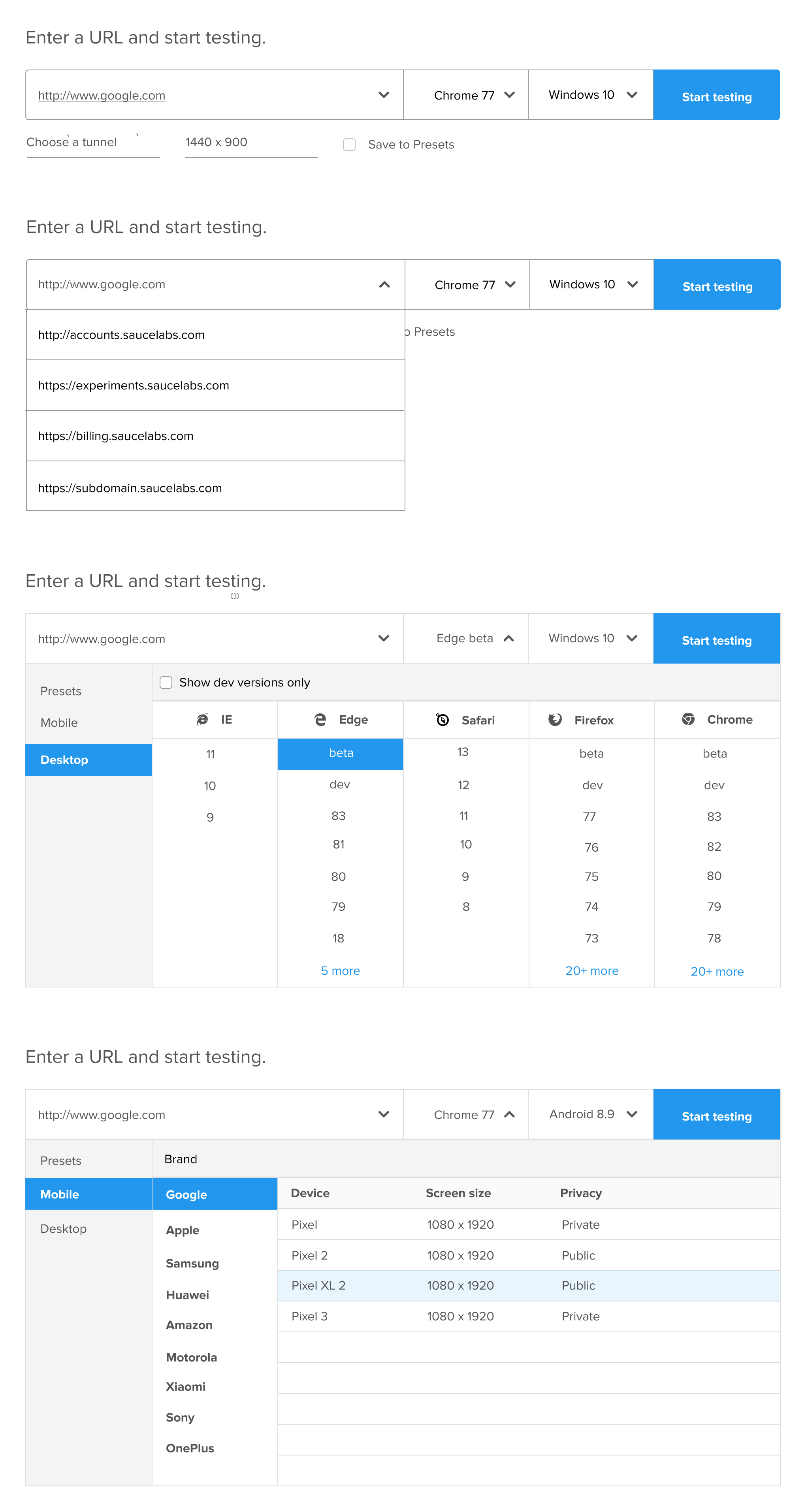This screenshot has height=1512, width=806.
Task: Click the Chrome logo icon
Action: point(688,719)
